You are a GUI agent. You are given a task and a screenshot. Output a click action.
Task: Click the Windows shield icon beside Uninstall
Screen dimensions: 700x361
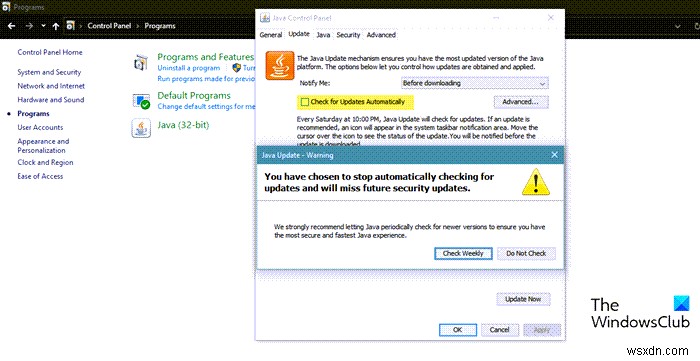237,68
